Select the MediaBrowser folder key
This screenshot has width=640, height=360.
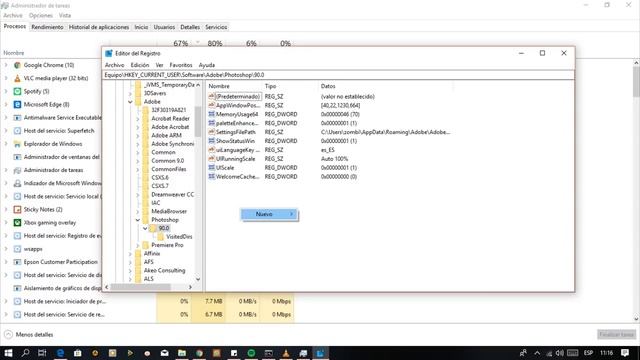[x=169, y=211]
